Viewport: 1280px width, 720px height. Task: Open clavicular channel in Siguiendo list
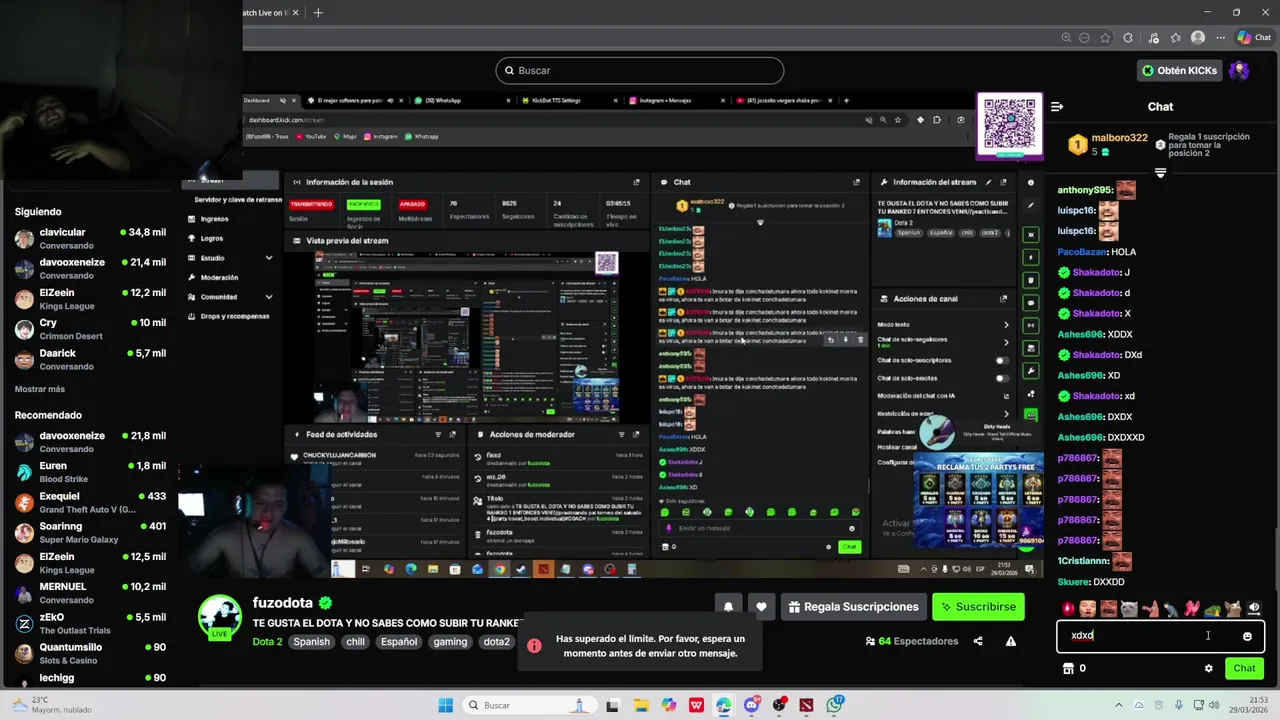pyautogui.click(x=90, y=239)
